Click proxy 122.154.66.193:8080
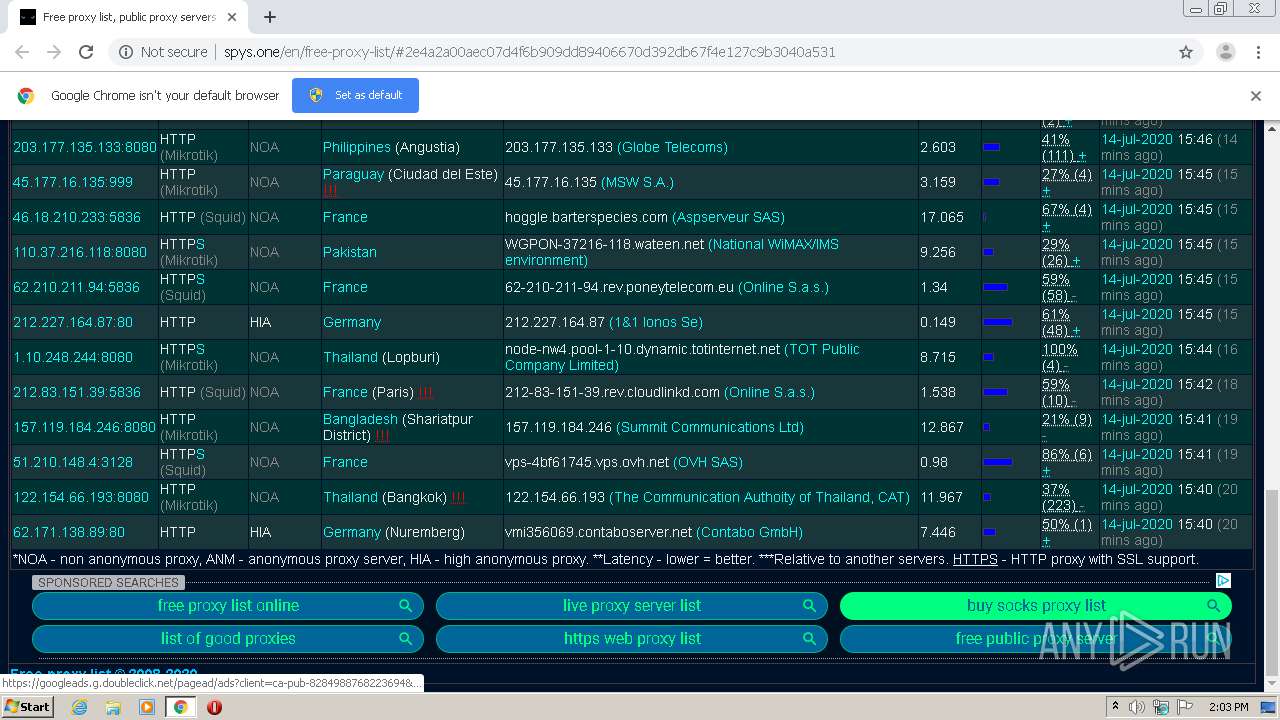Screen dimensions: 1280x720 click(80, 497)
